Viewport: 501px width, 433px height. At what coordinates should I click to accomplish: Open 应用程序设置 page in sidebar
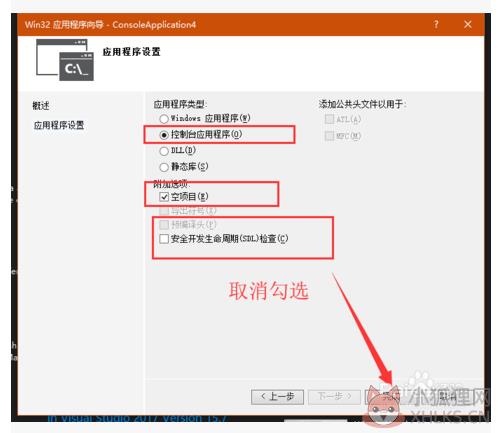point(59,125)
